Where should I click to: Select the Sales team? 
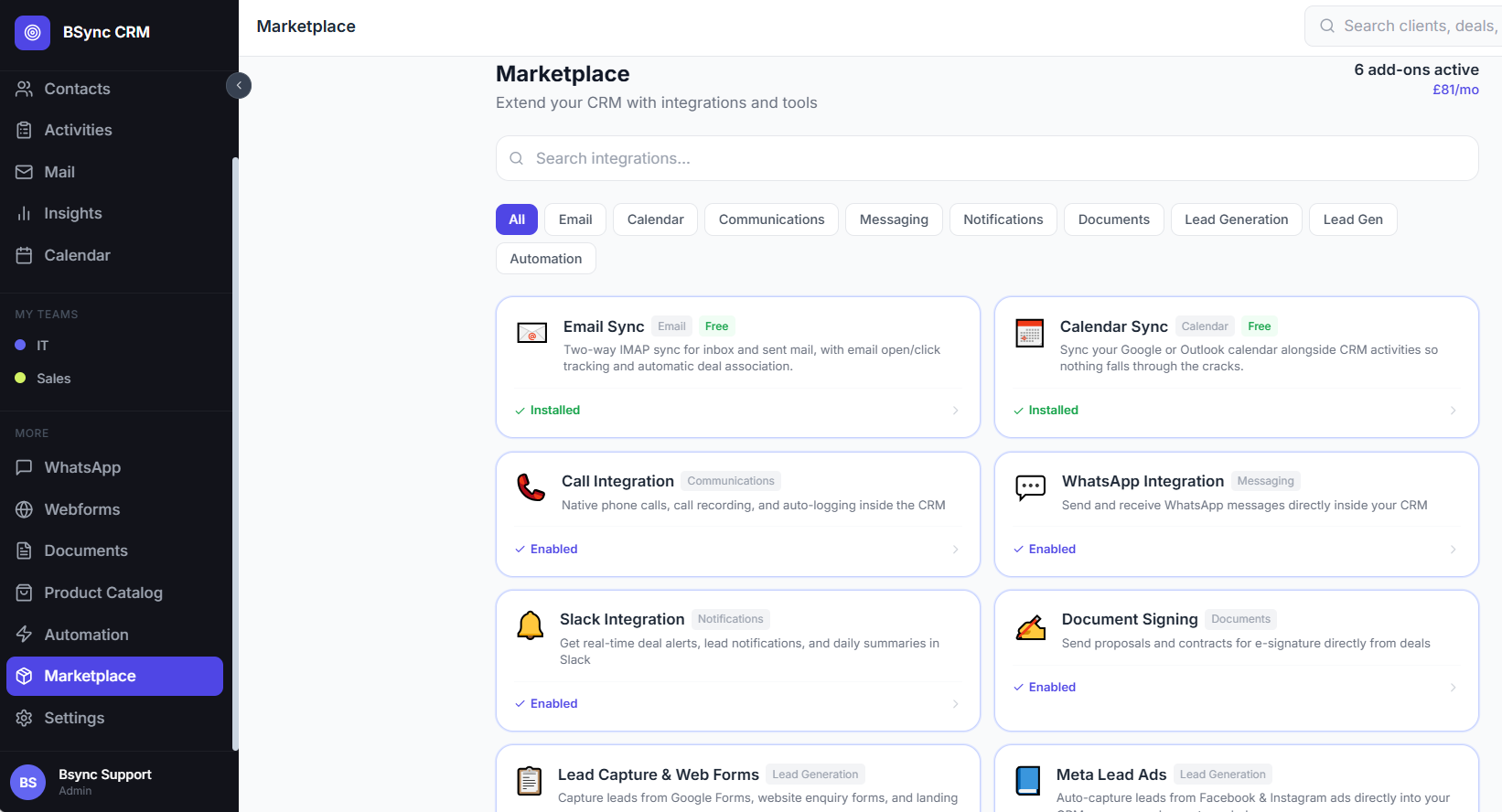click(x=115, y=378)
